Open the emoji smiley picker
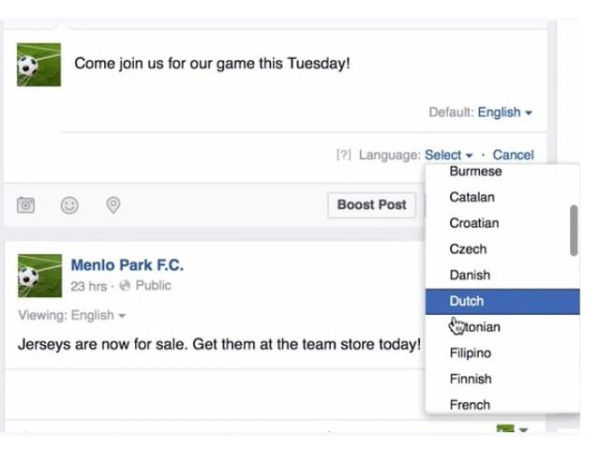 pyautogui.click(x=69, y=205)
